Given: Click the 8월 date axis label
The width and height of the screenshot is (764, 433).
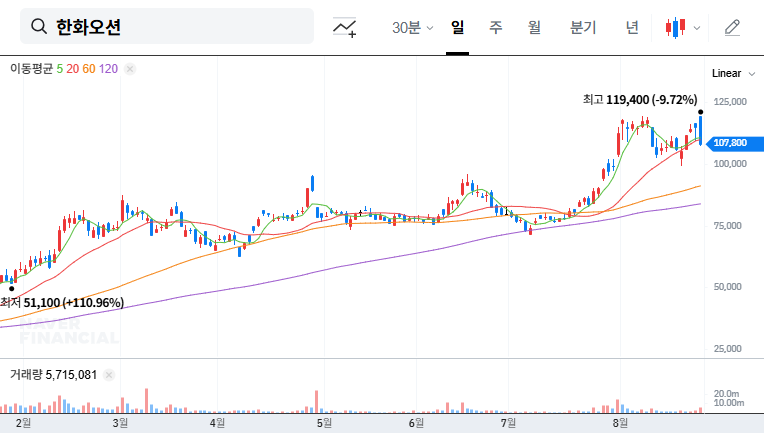Looking at the screenshot, I should [x=620, y=423].
